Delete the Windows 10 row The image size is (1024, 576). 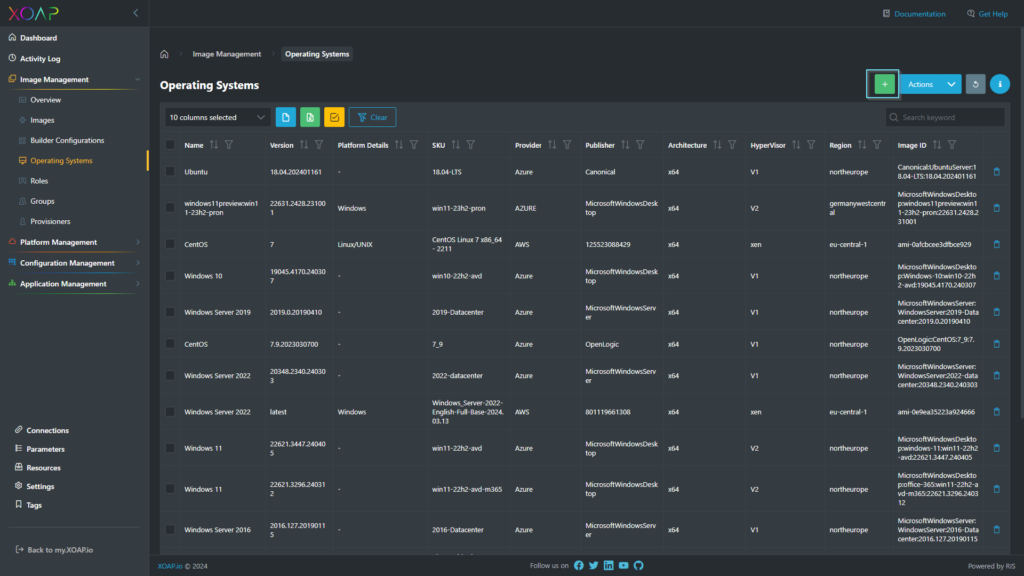click(x=997, y=276)
